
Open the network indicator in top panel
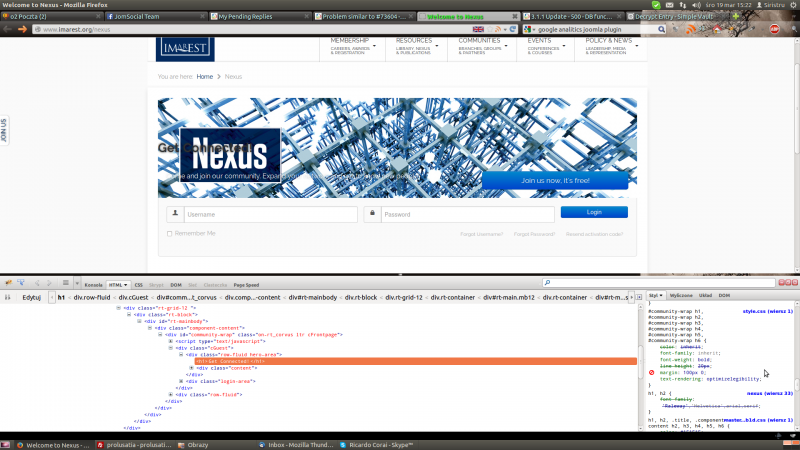(683, 5)
